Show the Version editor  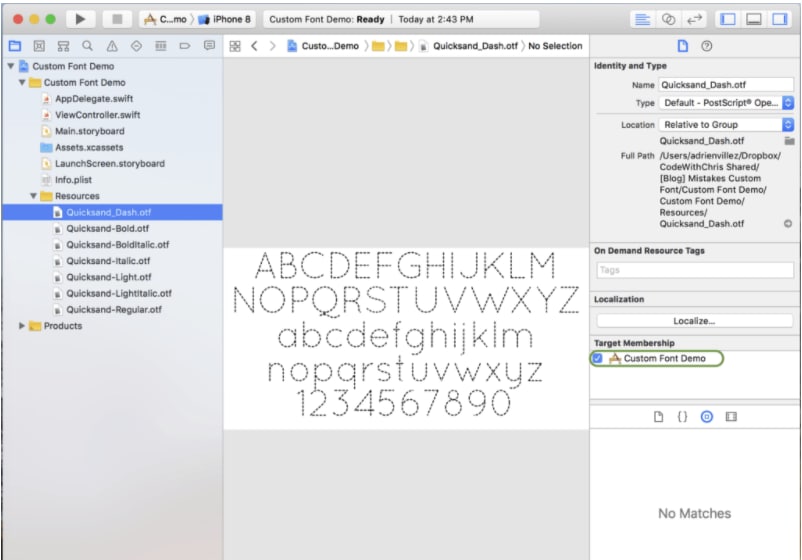[x=694, y=19]
